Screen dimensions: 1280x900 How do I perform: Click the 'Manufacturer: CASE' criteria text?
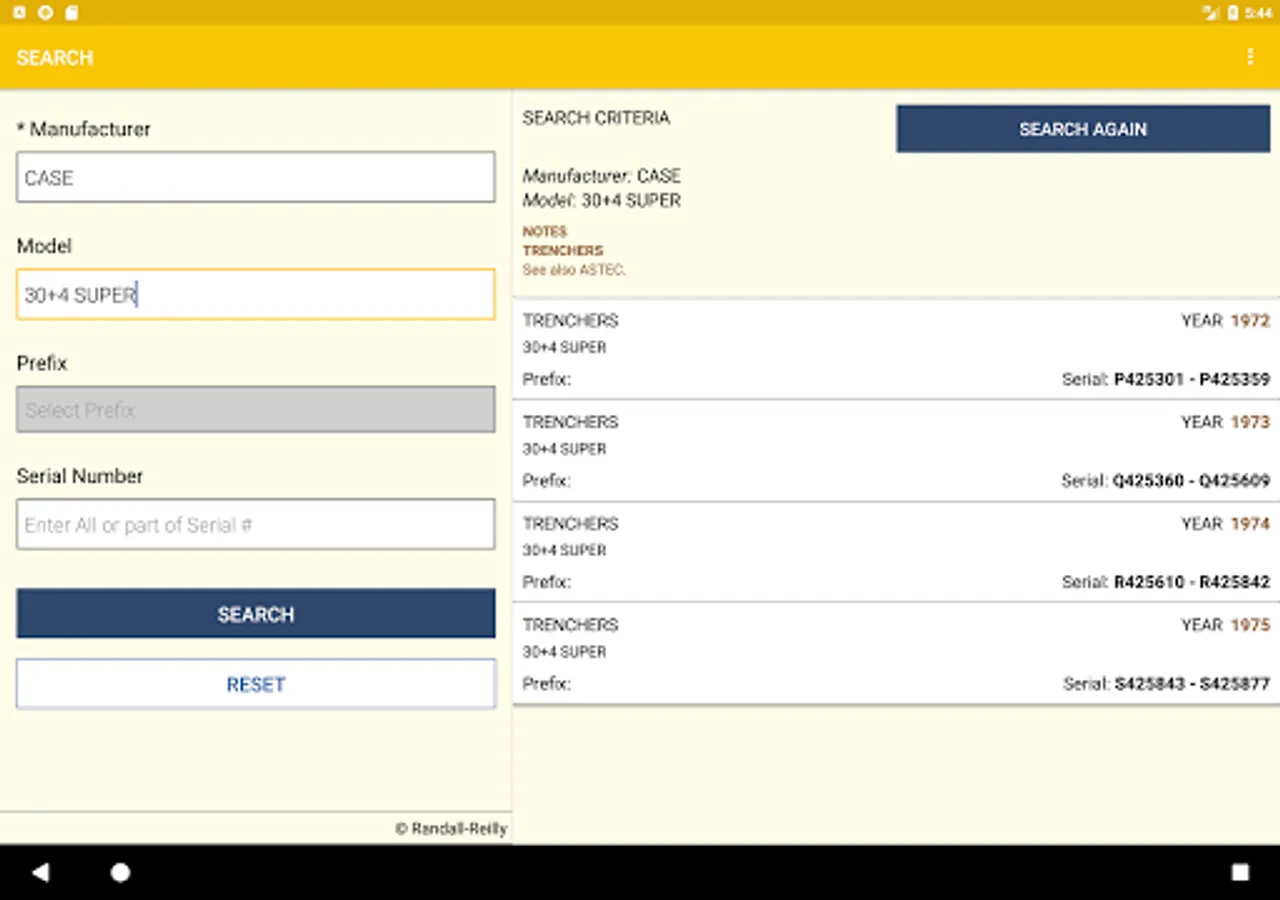point(602,176)
